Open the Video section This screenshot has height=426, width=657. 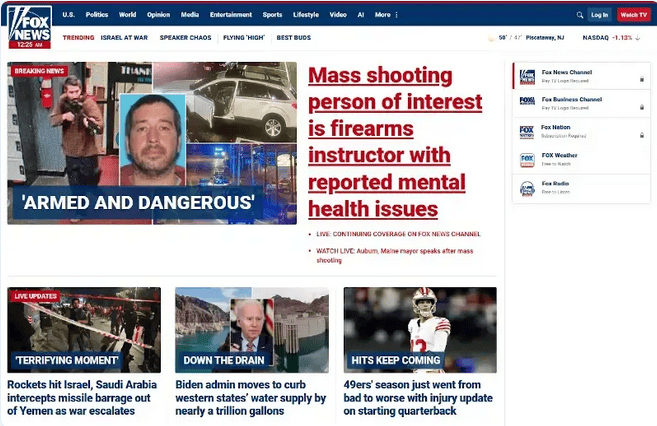coord(338,15)
